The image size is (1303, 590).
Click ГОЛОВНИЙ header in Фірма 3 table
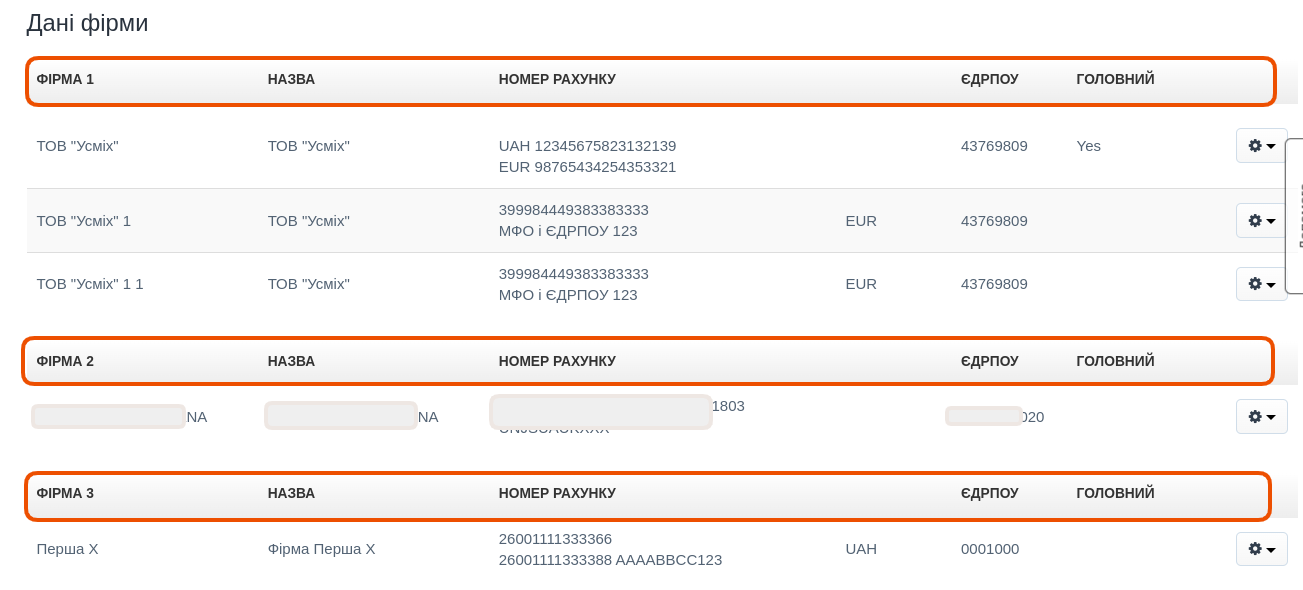pos(1115,493)
